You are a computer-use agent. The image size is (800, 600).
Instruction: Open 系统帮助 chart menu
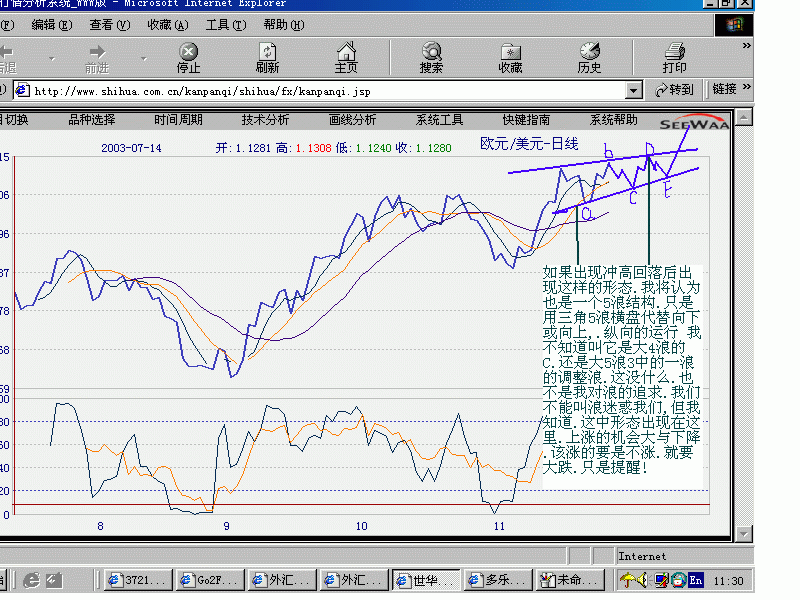[x=614, y=120]
